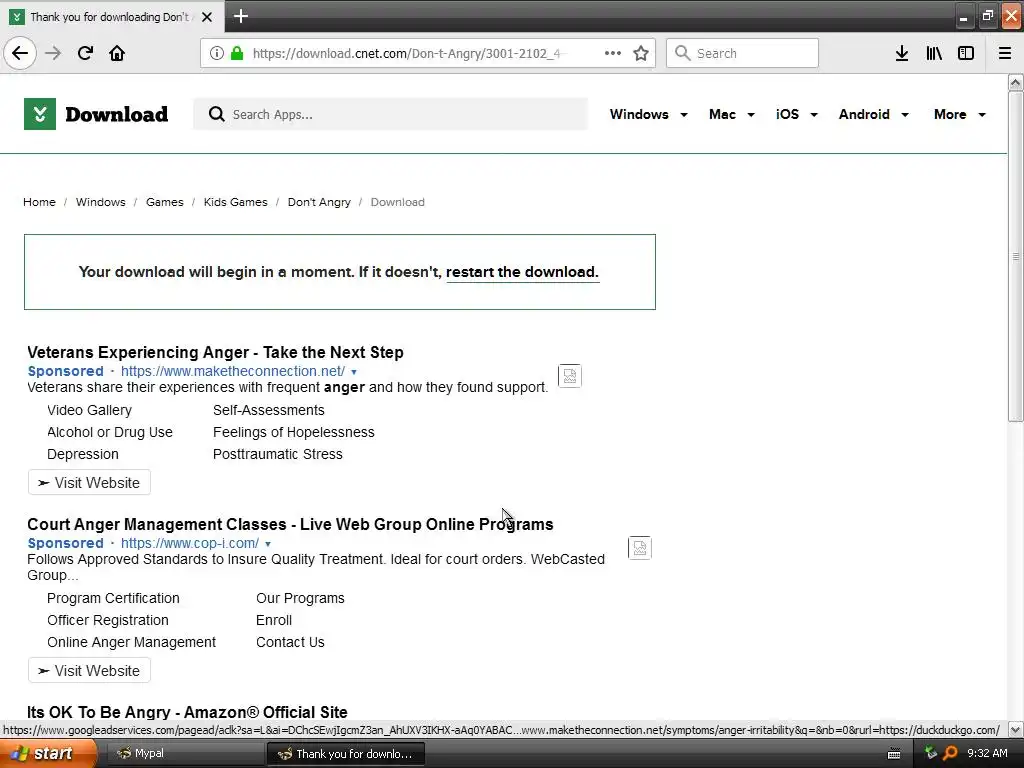The height and width of the screenshot is (768, 1024).
Task: Open Officer Registration sitelink
Action: pyautogui.click(x=108, y=620)
